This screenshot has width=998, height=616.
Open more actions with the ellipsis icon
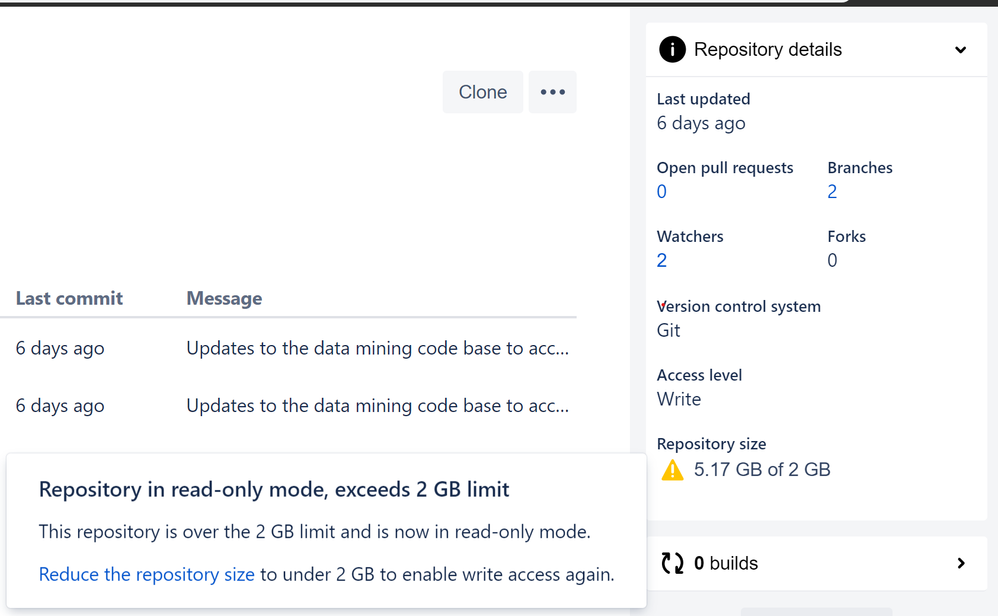pos(552,91)
